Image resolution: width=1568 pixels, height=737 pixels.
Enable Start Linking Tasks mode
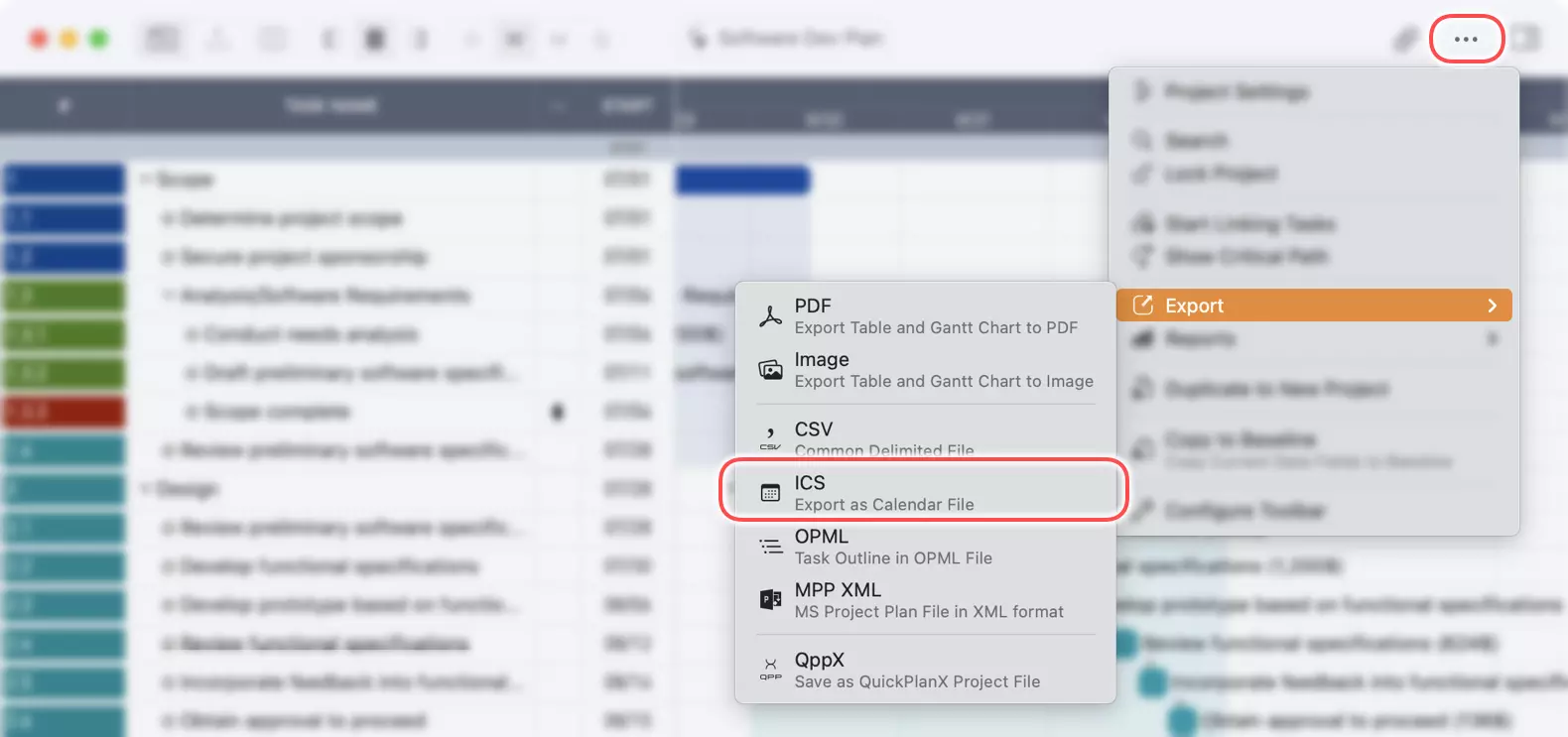[x=1248, y=224]
